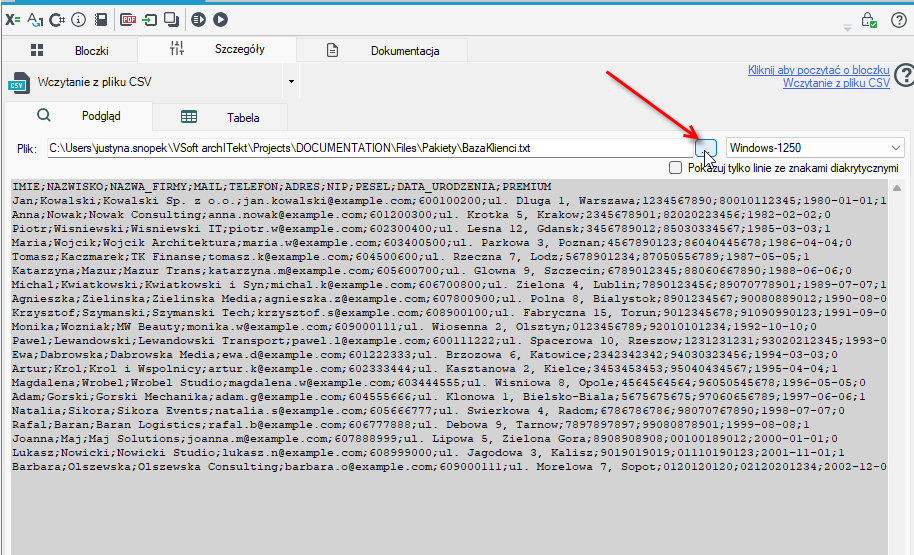Click the preview line starting with Piotr;Wisniewski
Screen dimensions: 914x555
[x=421, y=229]
